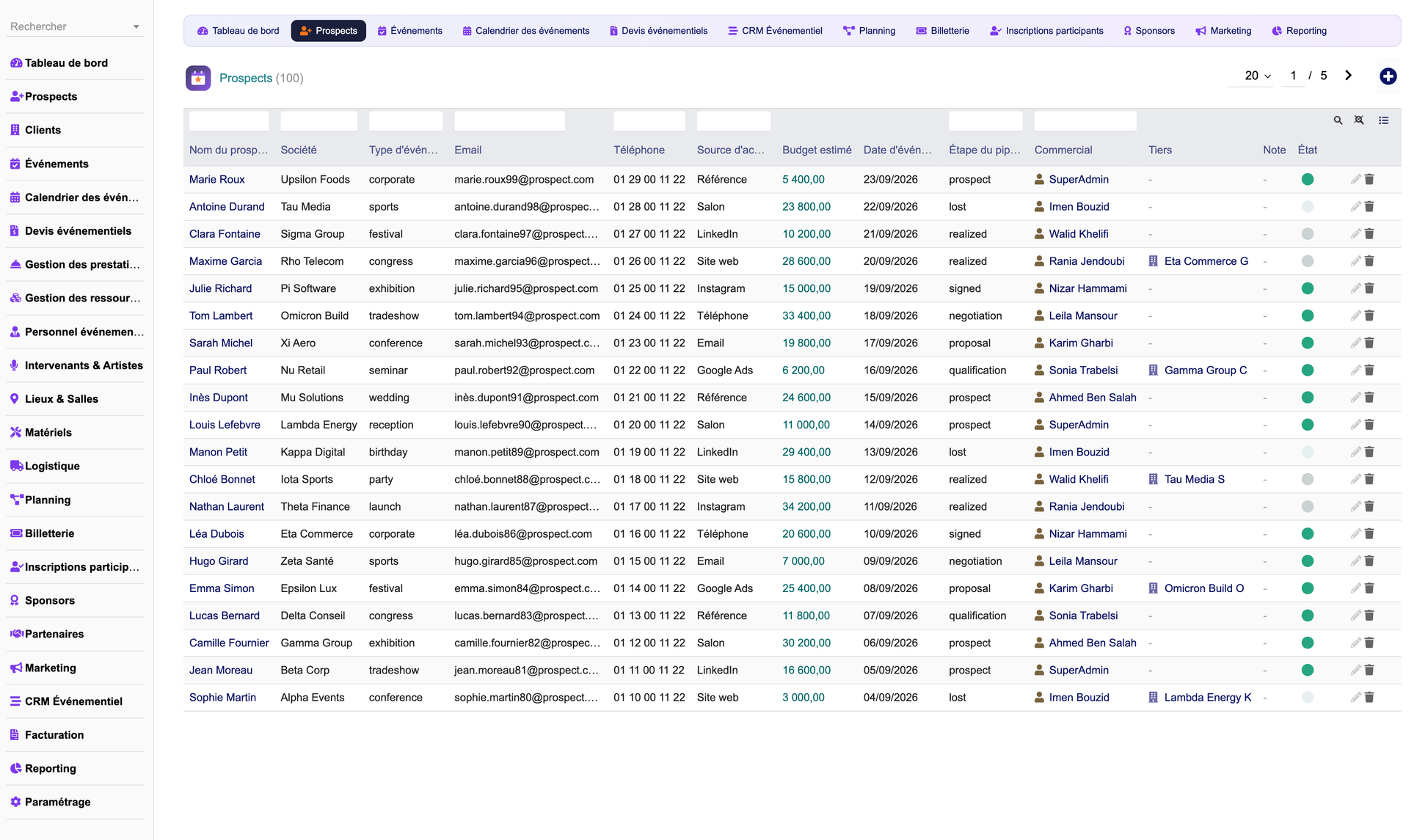Edit Chloé Bonnet row pencil icon
1428x840 pixels.
(x=1355, y=480)
